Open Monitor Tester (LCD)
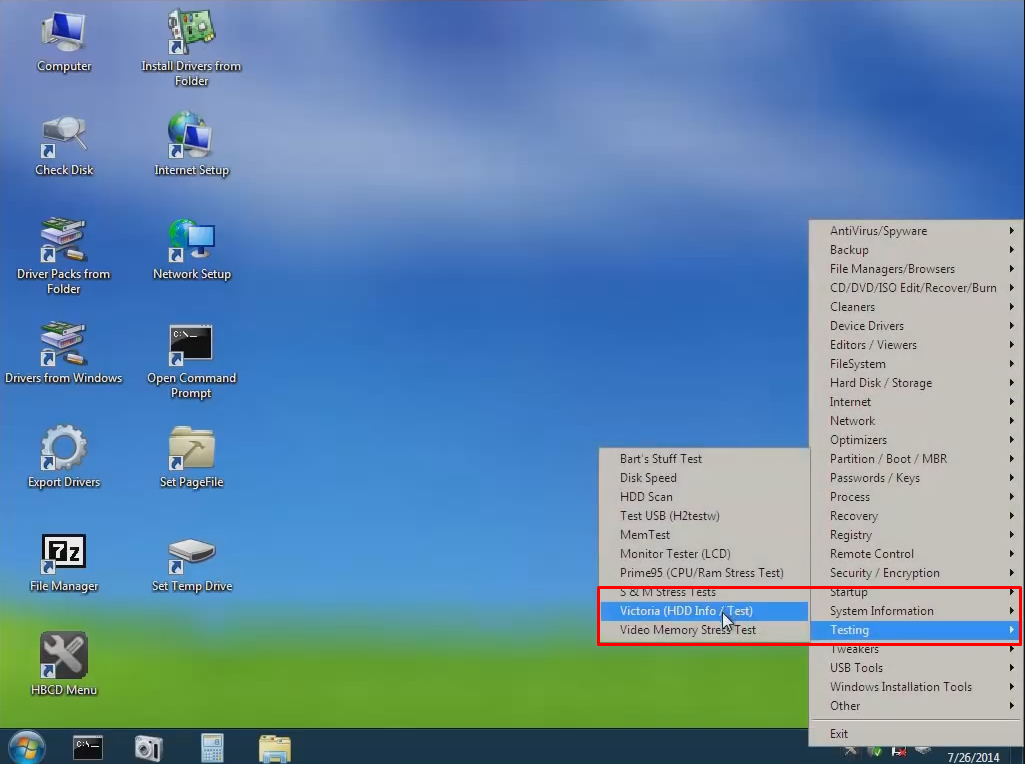This screenshot has width=1025, height=764. [x=704, y=553]
